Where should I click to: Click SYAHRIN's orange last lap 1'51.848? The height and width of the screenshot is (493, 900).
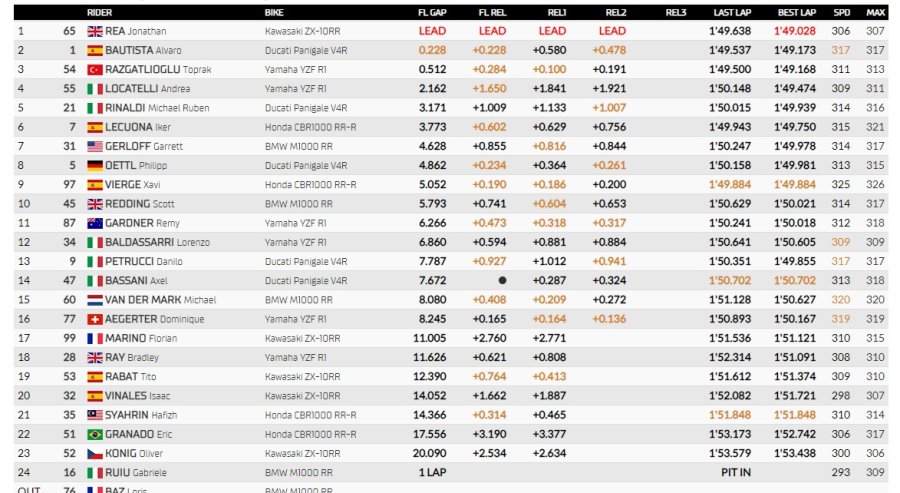click(730, 415)
